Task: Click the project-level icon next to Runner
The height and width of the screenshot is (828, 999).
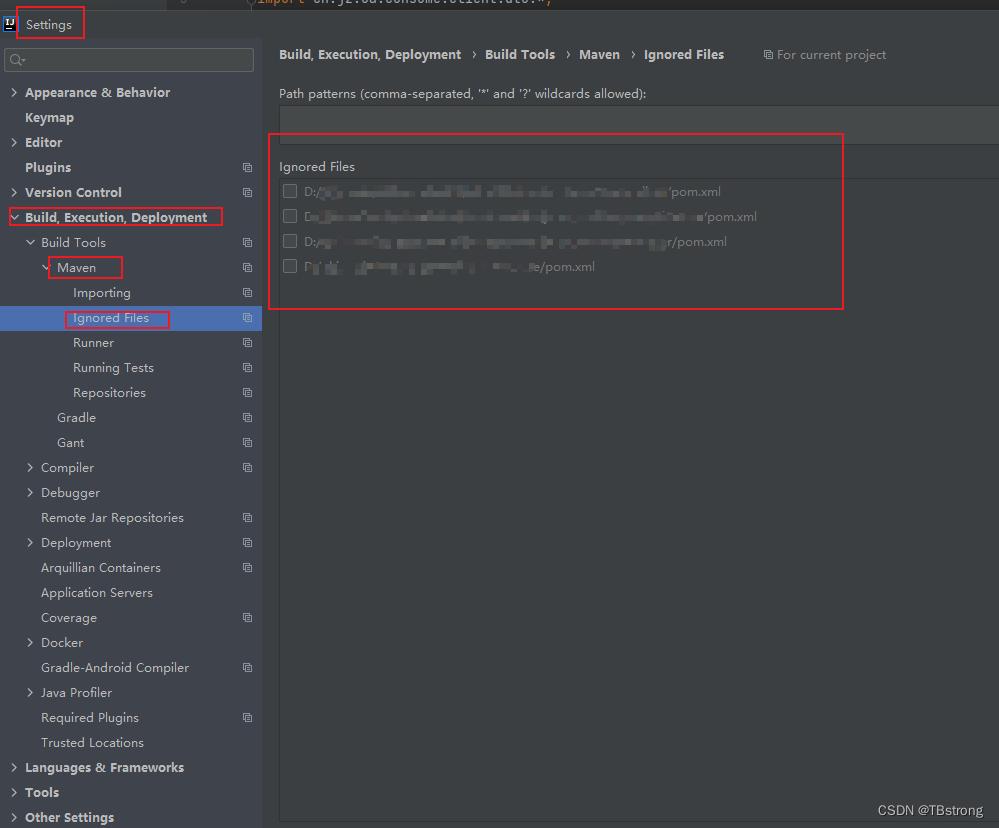Action: [x=247, y=343]
